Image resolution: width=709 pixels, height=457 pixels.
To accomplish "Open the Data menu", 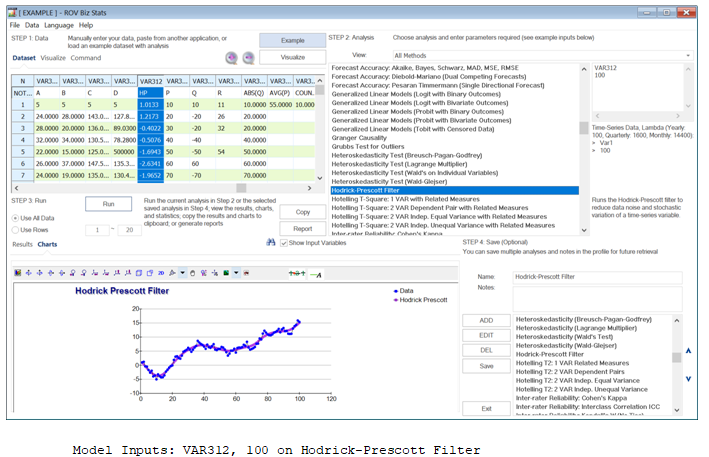I will point(32,25).
